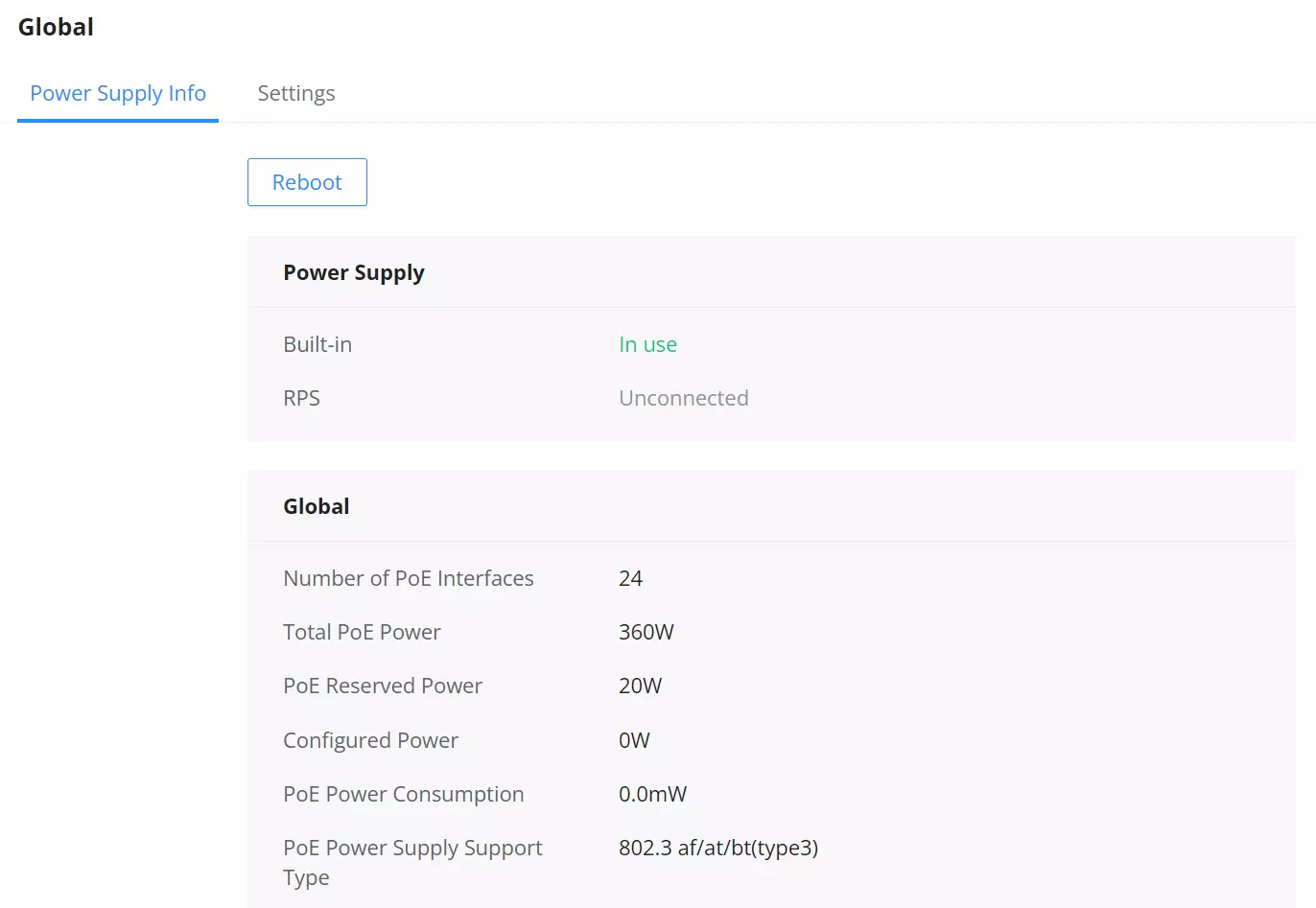This screenshot has height=908, width=1316.
Task: Click the PoE Power Supply Support Type label
Action: point(412,862)
